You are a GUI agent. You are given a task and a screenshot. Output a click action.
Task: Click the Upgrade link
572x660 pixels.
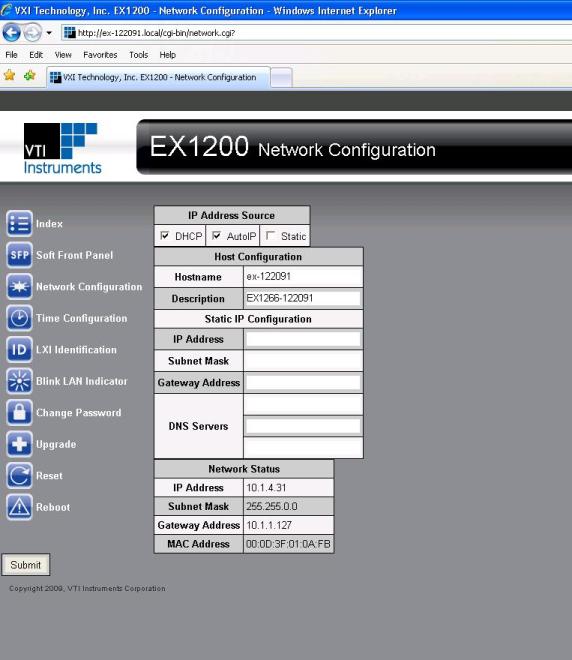click(56, 444)
